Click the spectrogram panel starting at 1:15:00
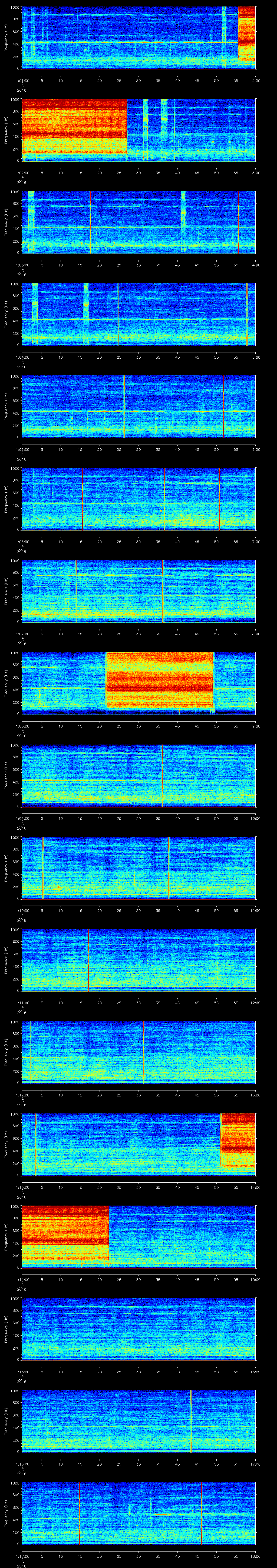The width and height of the screenshot is (277, 1568). click(x=139, y=1328)
